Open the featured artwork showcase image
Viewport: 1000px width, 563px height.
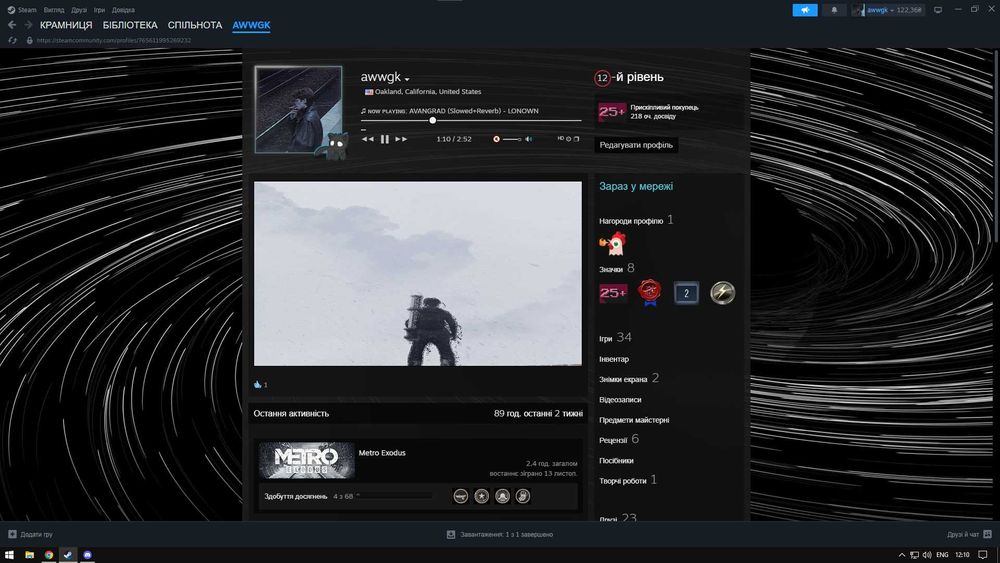(418, 274)
